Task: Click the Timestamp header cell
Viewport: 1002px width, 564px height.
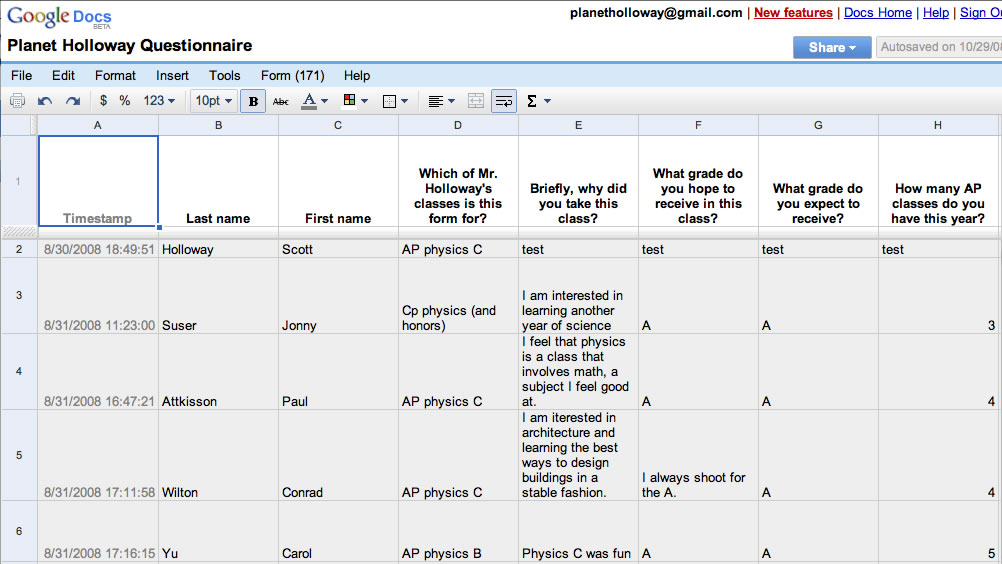Action: 98,181
